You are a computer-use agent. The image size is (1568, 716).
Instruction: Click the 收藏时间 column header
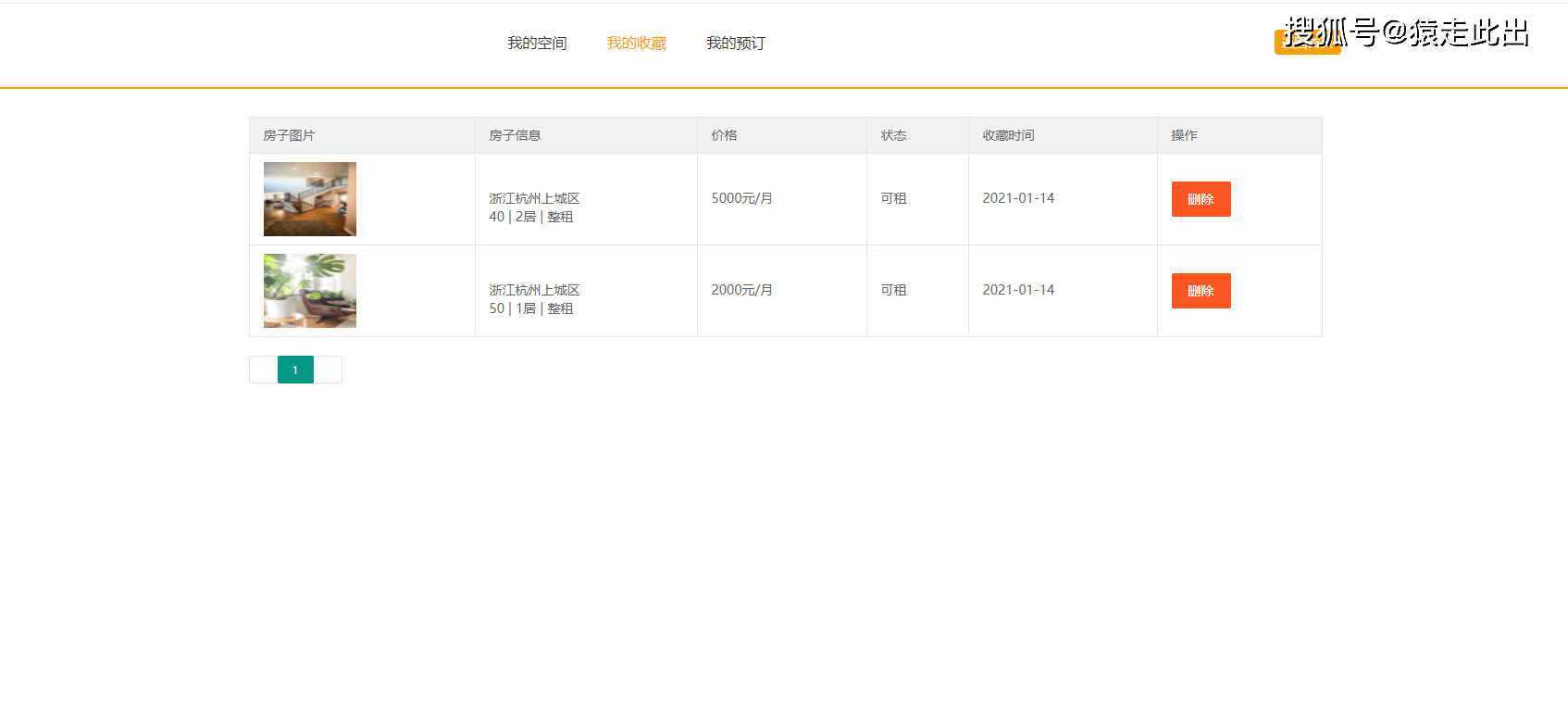1008,135
